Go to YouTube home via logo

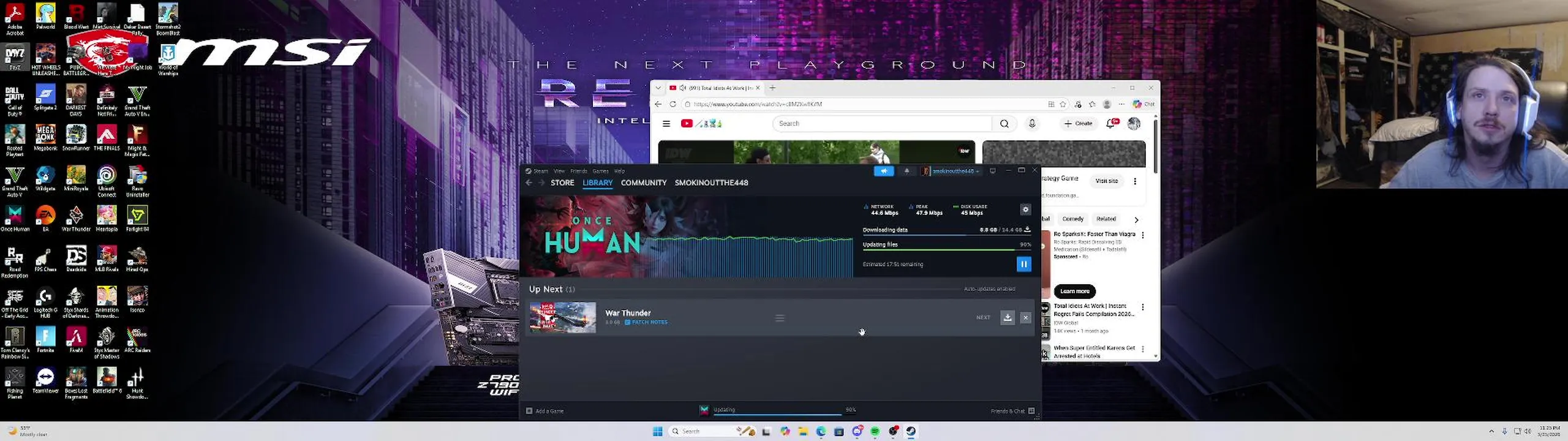point(701,123)
